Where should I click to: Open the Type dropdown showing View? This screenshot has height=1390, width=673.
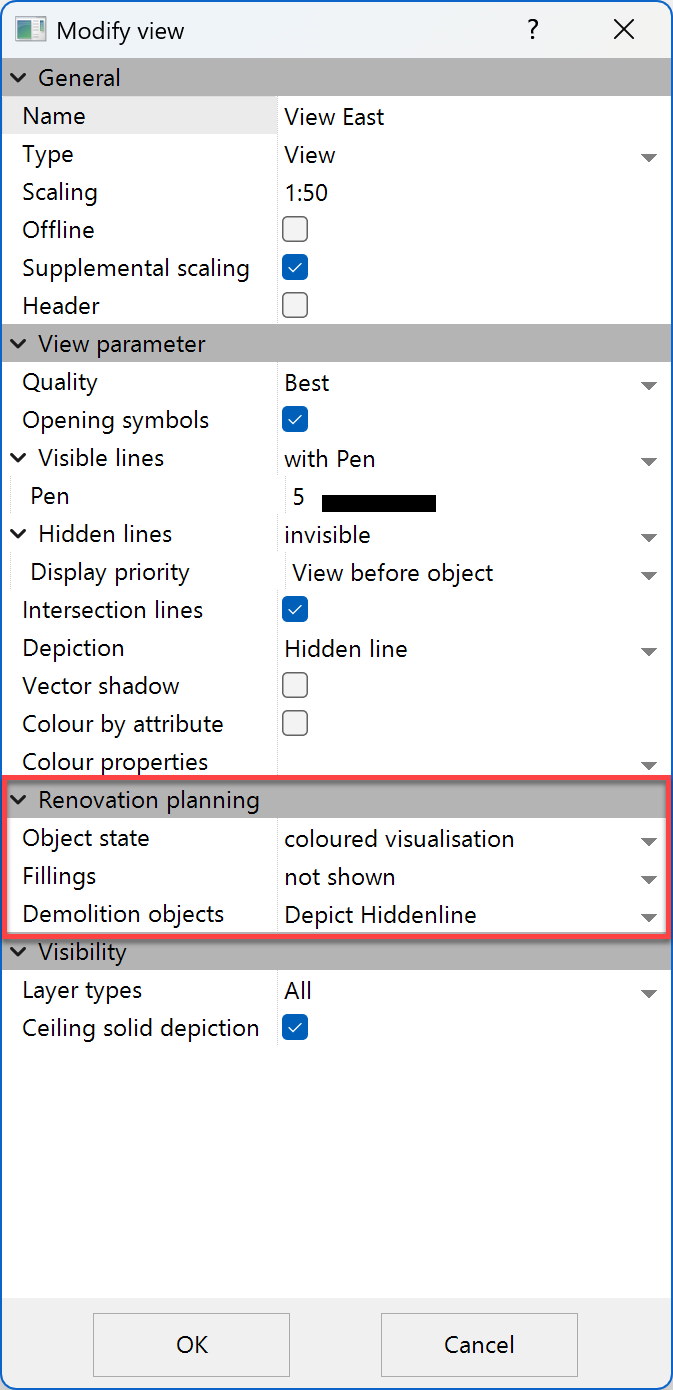tap(649, 157)
